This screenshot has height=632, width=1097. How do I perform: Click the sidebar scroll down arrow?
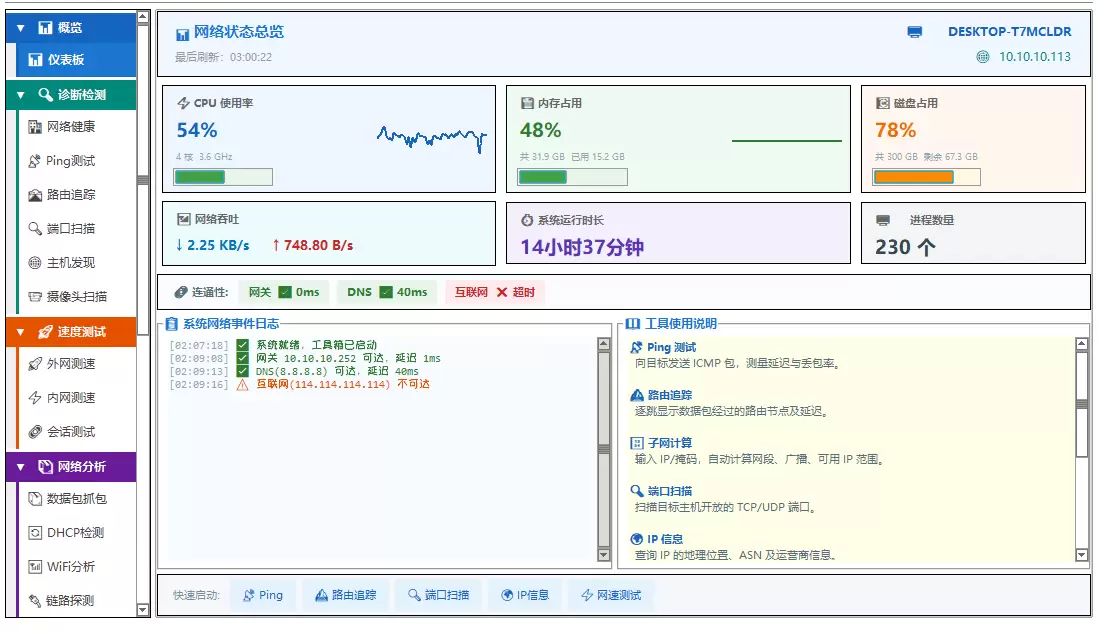click(143, 610)
